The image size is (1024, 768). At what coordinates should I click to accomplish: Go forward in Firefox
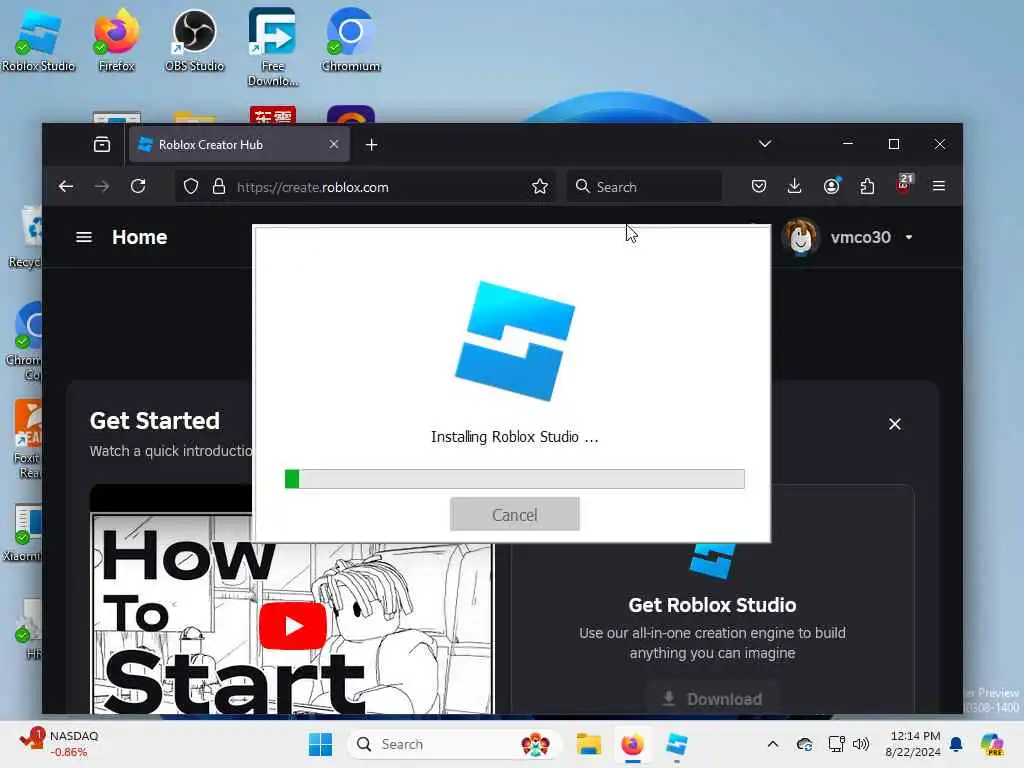(x=102, y=187)
